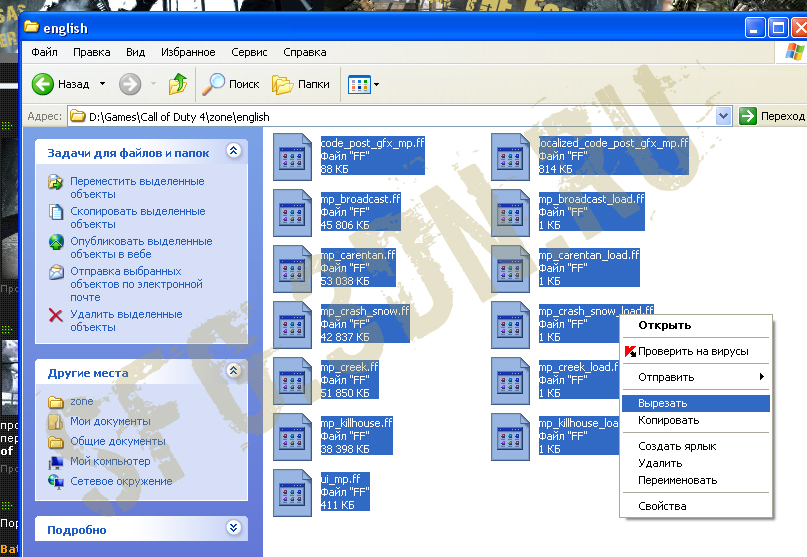Choose Properties (Свойства) in context menu
This screenshot has width=807, height=557.
click(662, 506)
